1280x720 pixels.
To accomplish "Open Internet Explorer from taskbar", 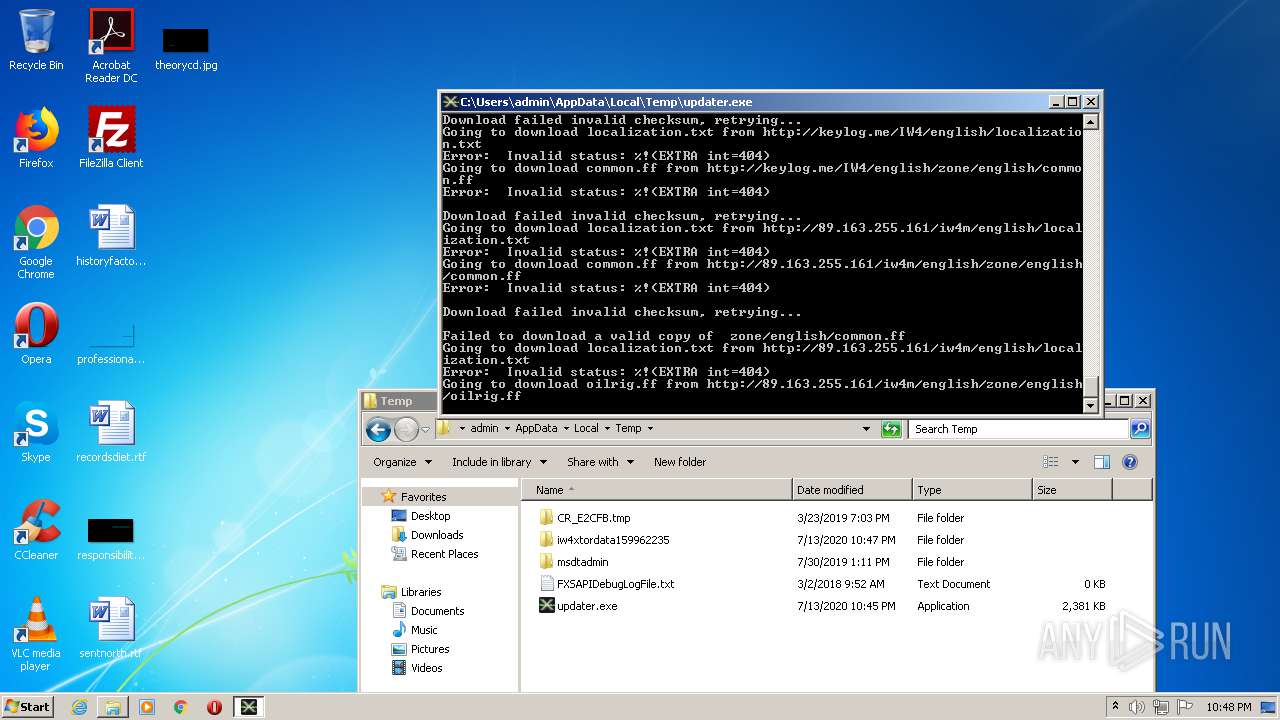I will (79, 707).
